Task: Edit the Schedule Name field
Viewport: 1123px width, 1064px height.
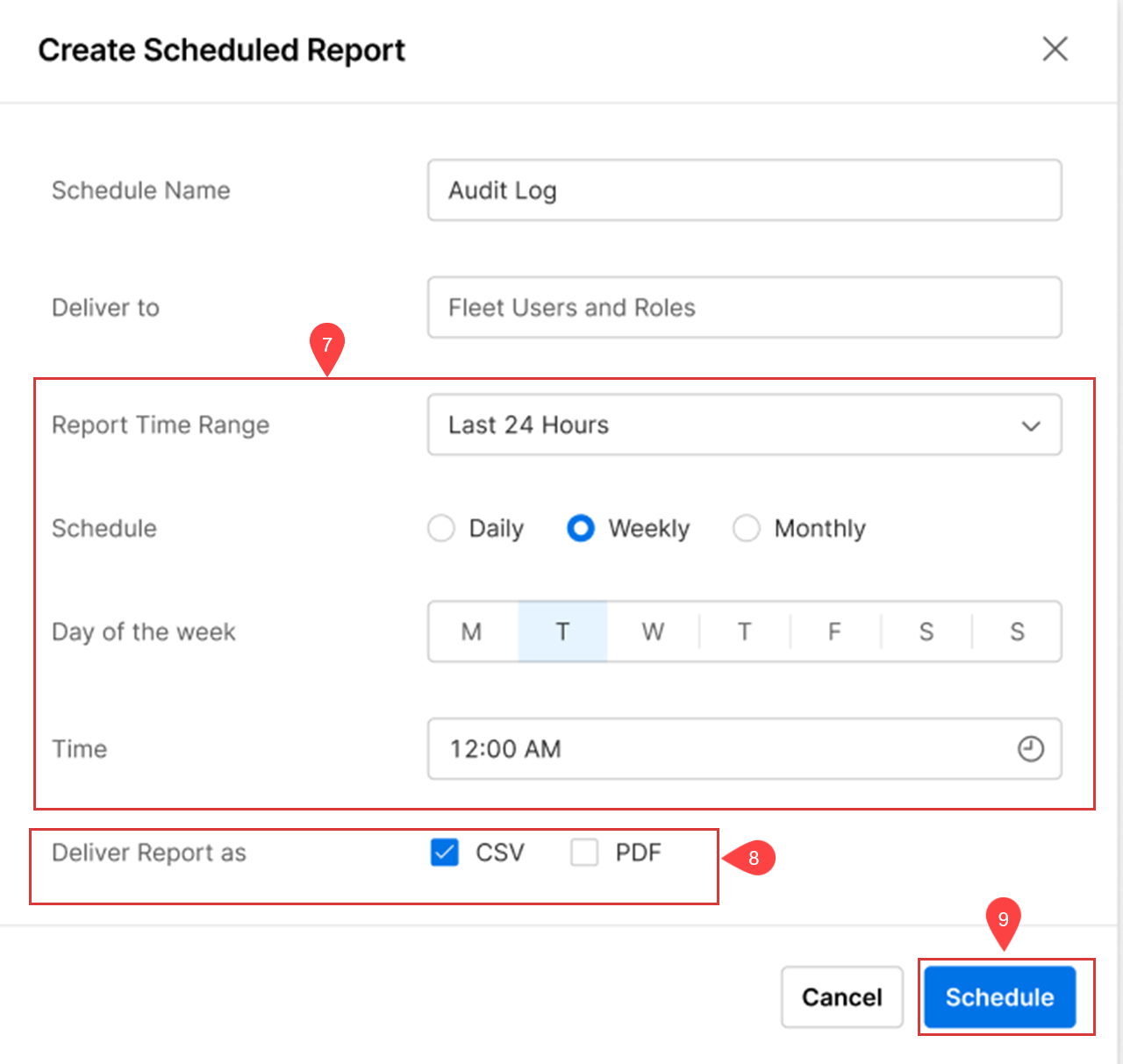Action: click(x=744, y=190)
